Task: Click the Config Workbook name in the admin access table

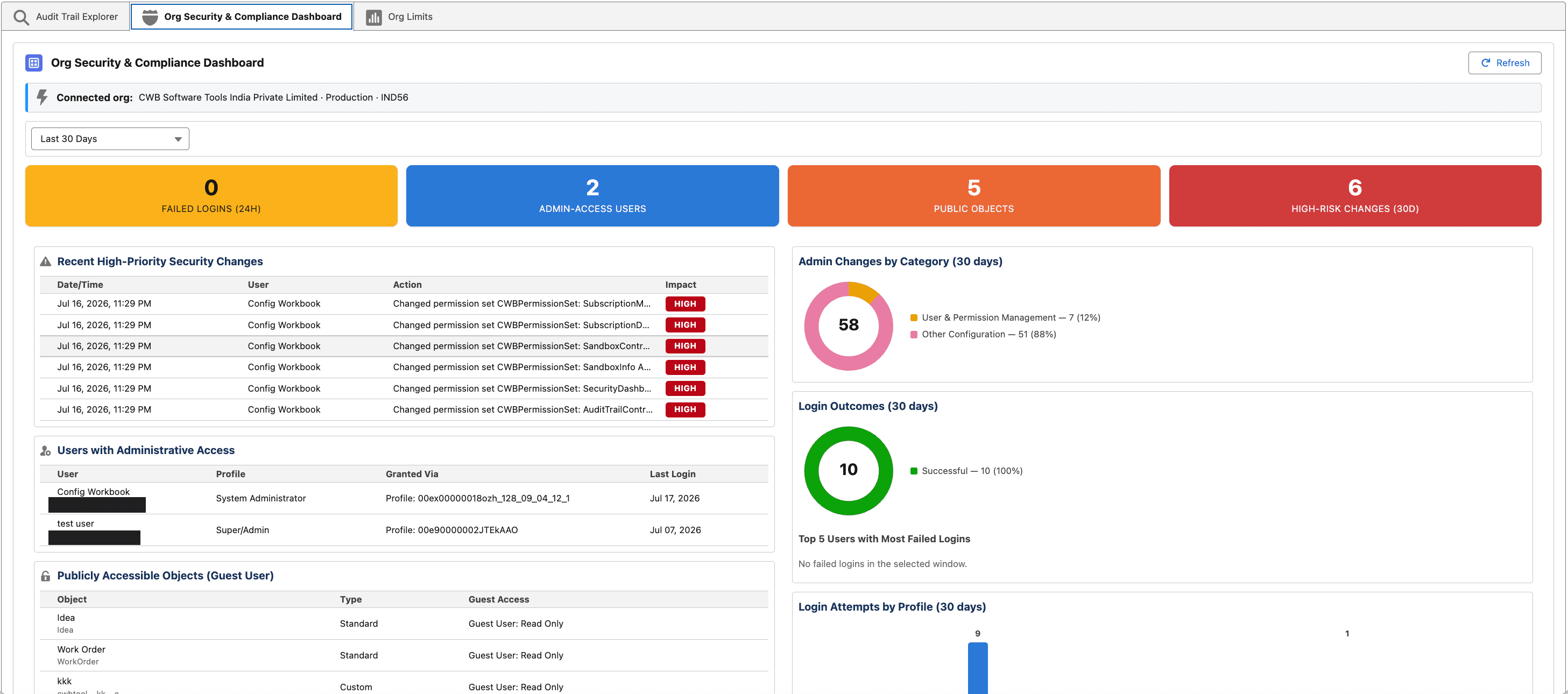Action: [93, 492]
